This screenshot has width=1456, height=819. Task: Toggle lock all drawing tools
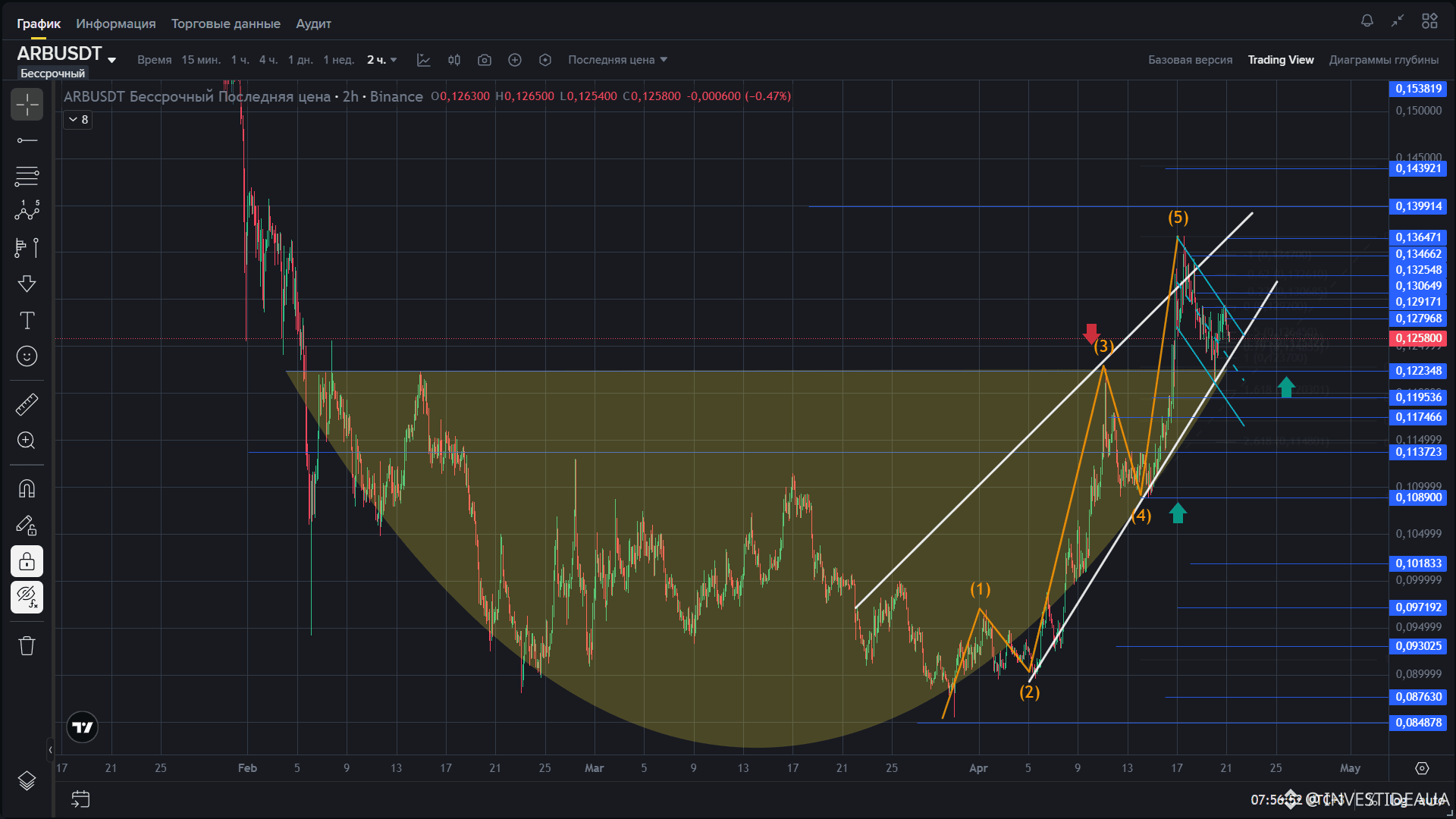pyautogui.click(x=27, y=562)
